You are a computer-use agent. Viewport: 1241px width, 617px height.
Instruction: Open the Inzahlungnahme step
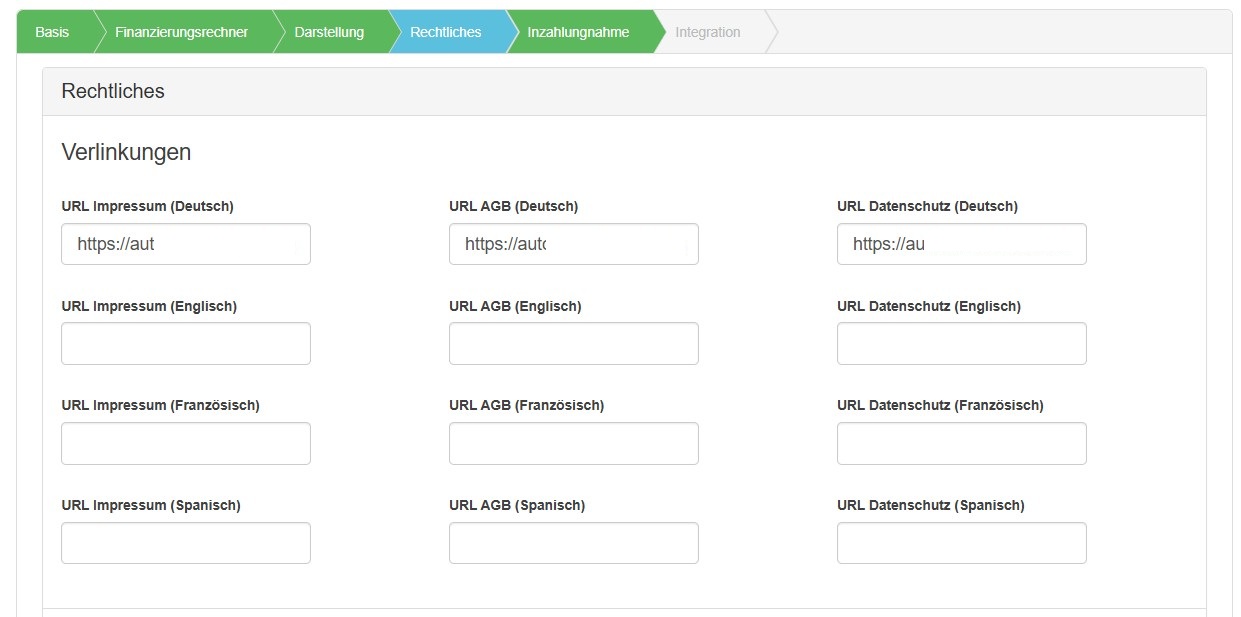click(x=578, y=32)
